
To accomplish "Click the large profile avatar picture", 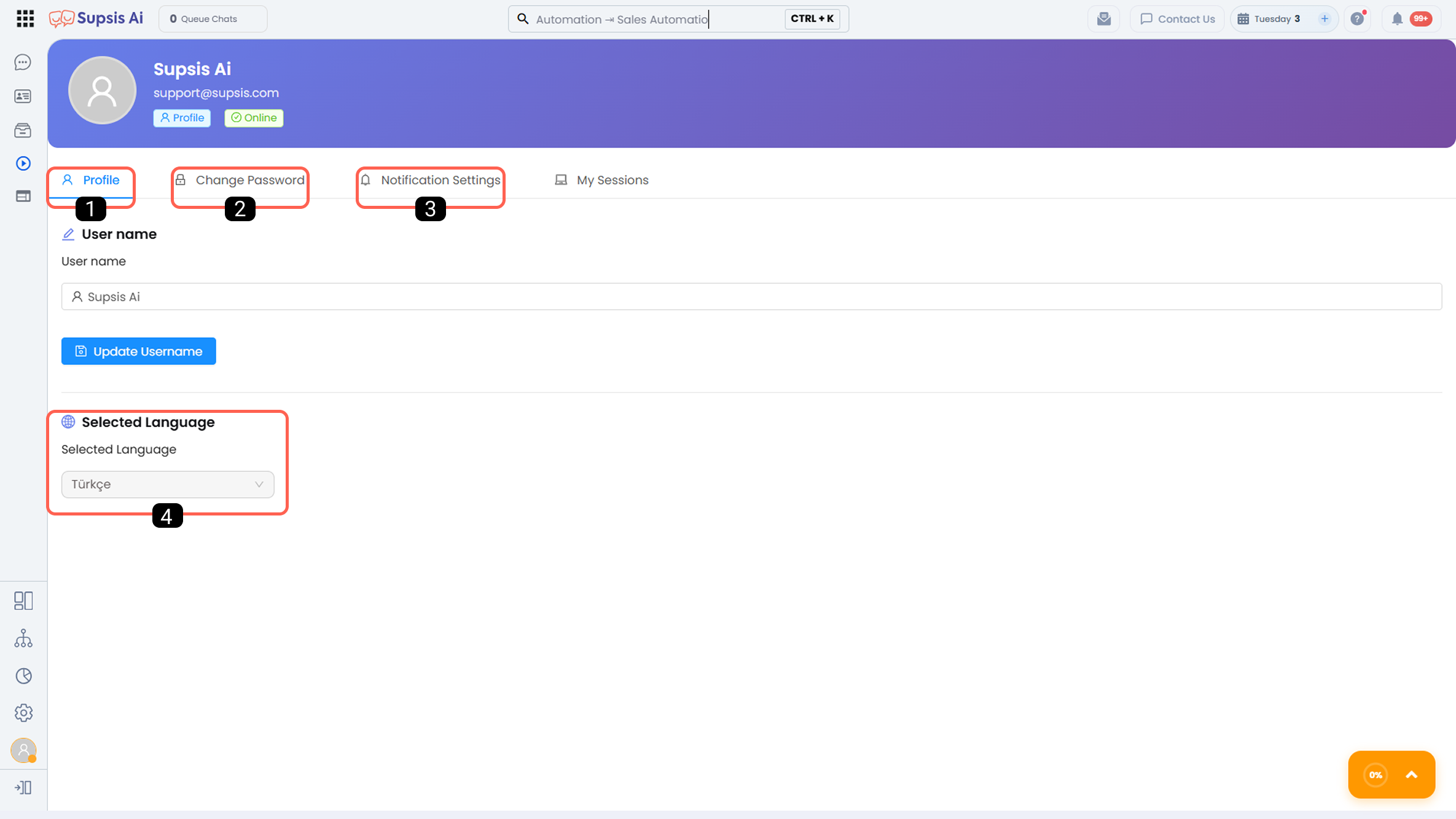I will click(x=102, y=90).
